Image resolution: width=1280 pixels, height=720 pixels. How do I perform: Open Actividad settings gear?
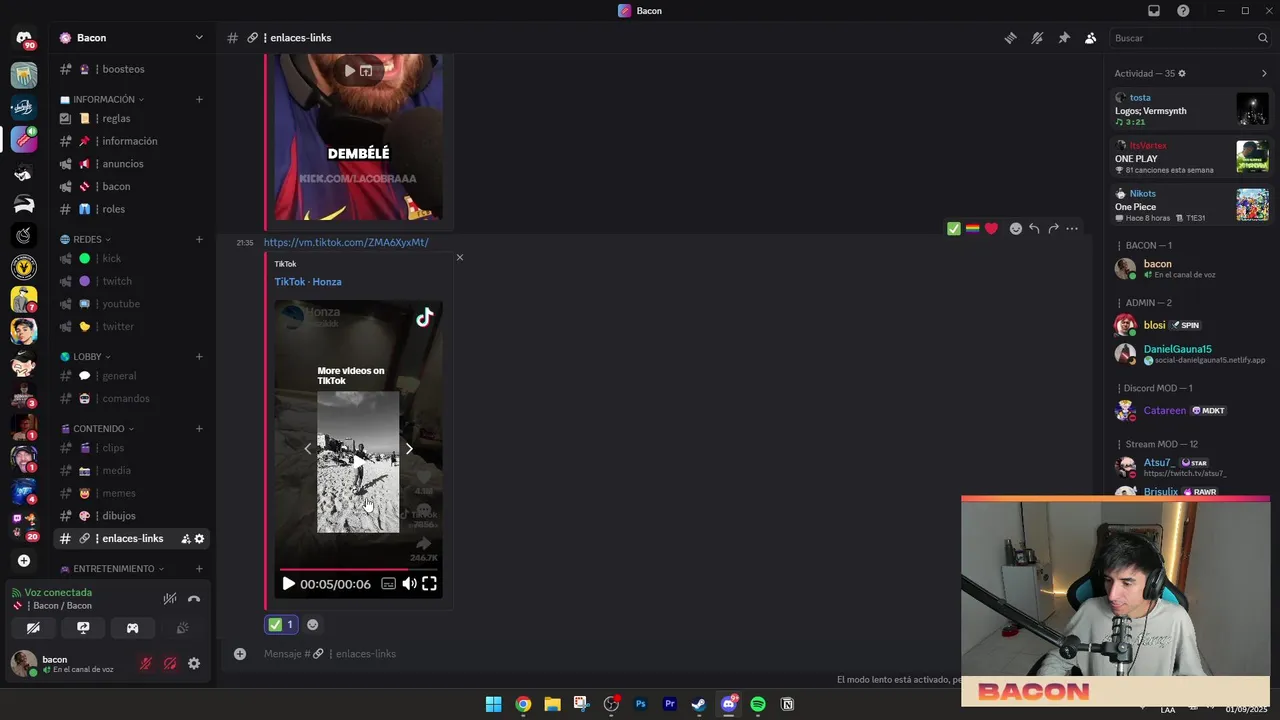pos(1182,74)
